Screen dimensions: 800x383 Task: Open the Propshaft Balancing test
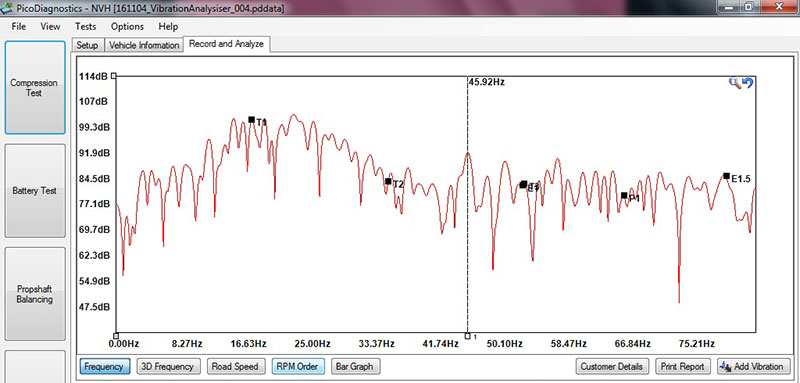[35, 294]
